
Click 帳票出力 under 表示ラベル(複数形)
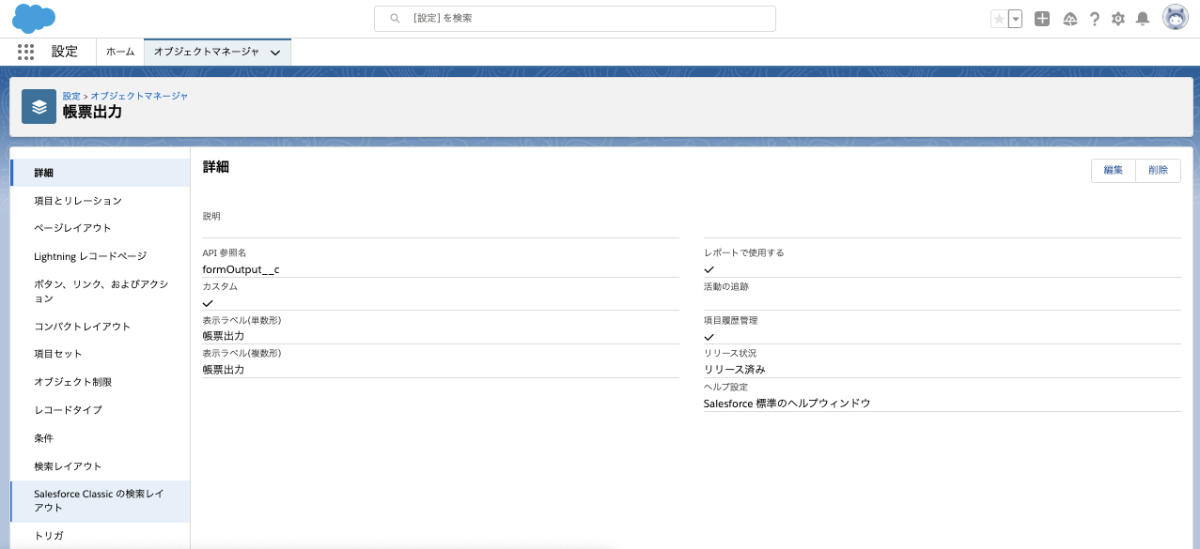[x=223, y=369]
